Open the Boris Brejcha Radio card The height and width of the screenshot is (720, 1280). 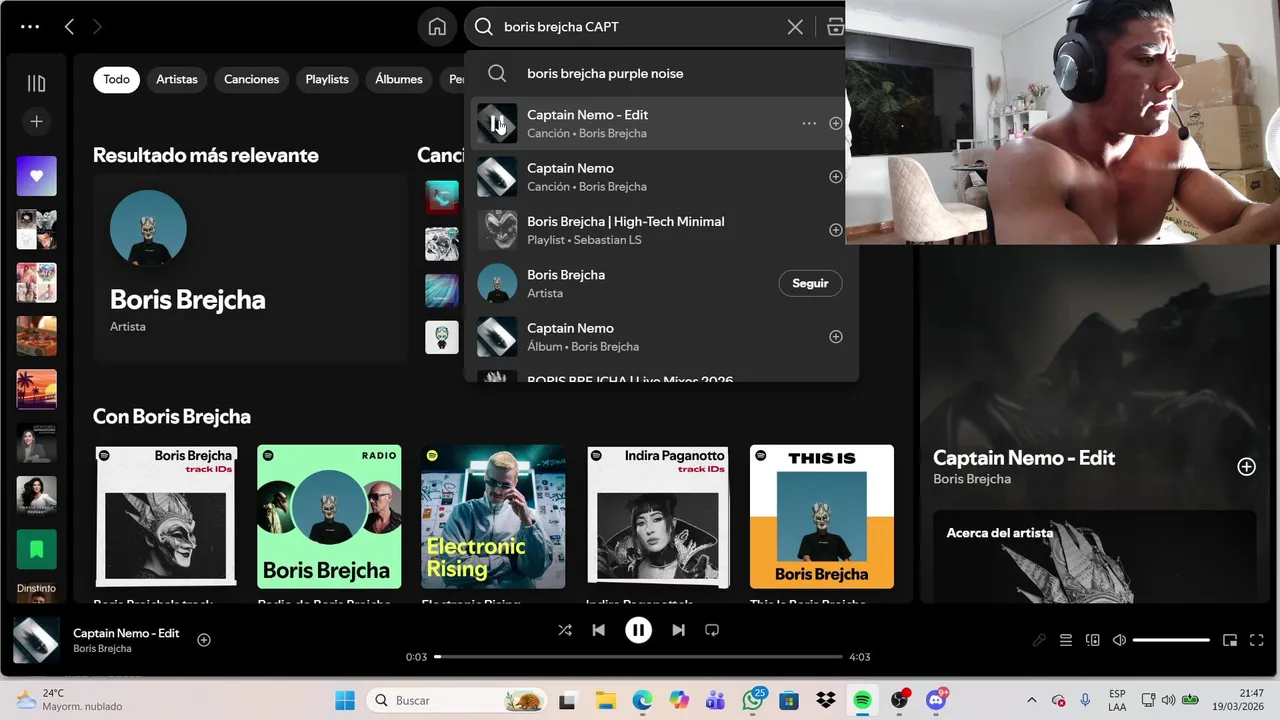click(x=329, y=517)
